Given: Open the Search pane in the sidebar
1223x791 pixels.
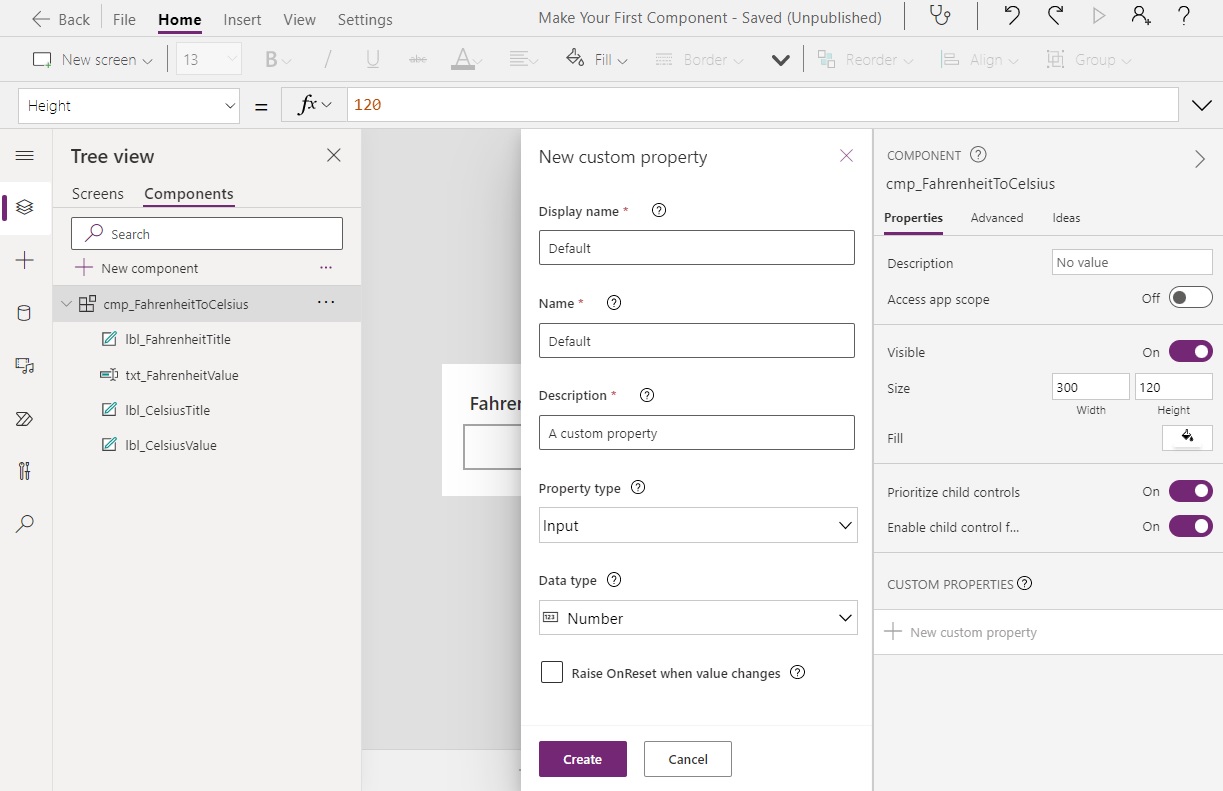Looking at the screenshot, I should click(x=26, y=523).
